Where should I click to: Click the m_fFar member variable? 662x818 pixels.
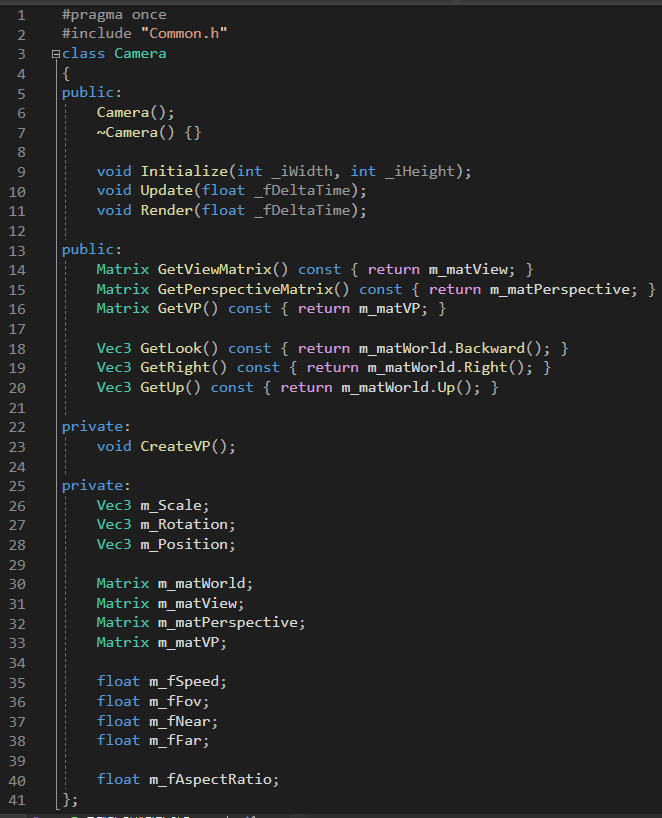pyautogui.click(x=175, y=741)
